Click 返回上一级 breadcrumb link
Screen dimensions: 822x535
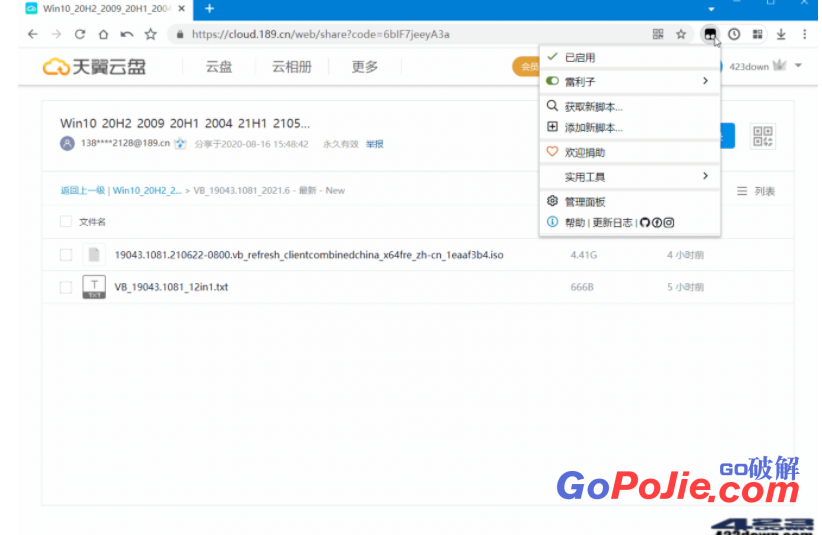(x=83, y=191)
